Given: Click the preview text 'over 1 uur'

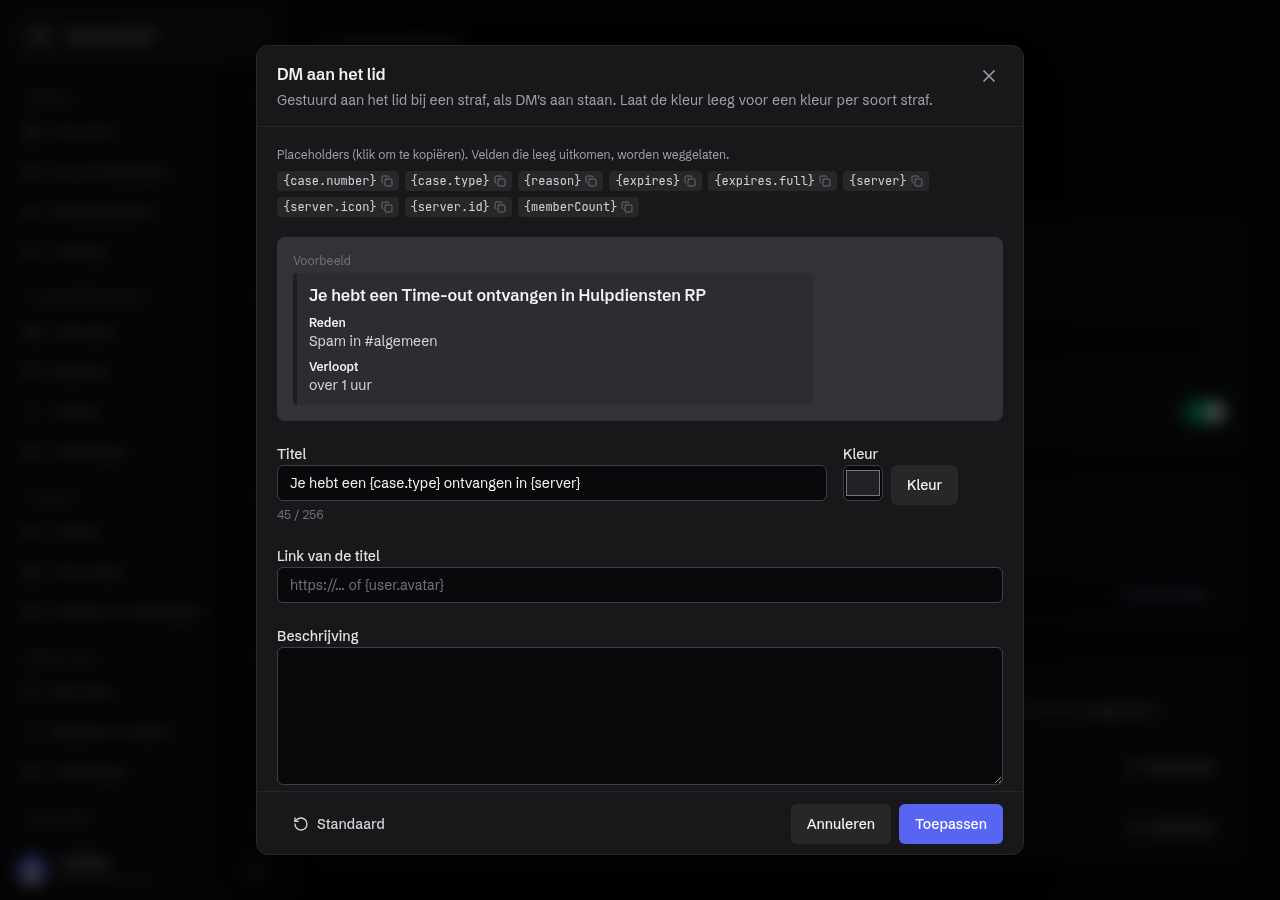Looking at the screenshot, I should point(340,385).
